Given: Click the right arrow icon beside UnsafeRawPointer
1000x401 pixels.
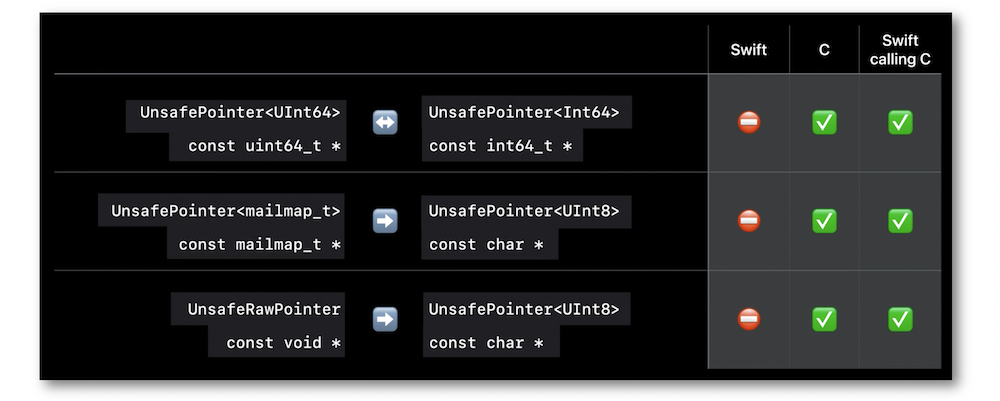Looking at the screenshot, I should click(385, 319).
